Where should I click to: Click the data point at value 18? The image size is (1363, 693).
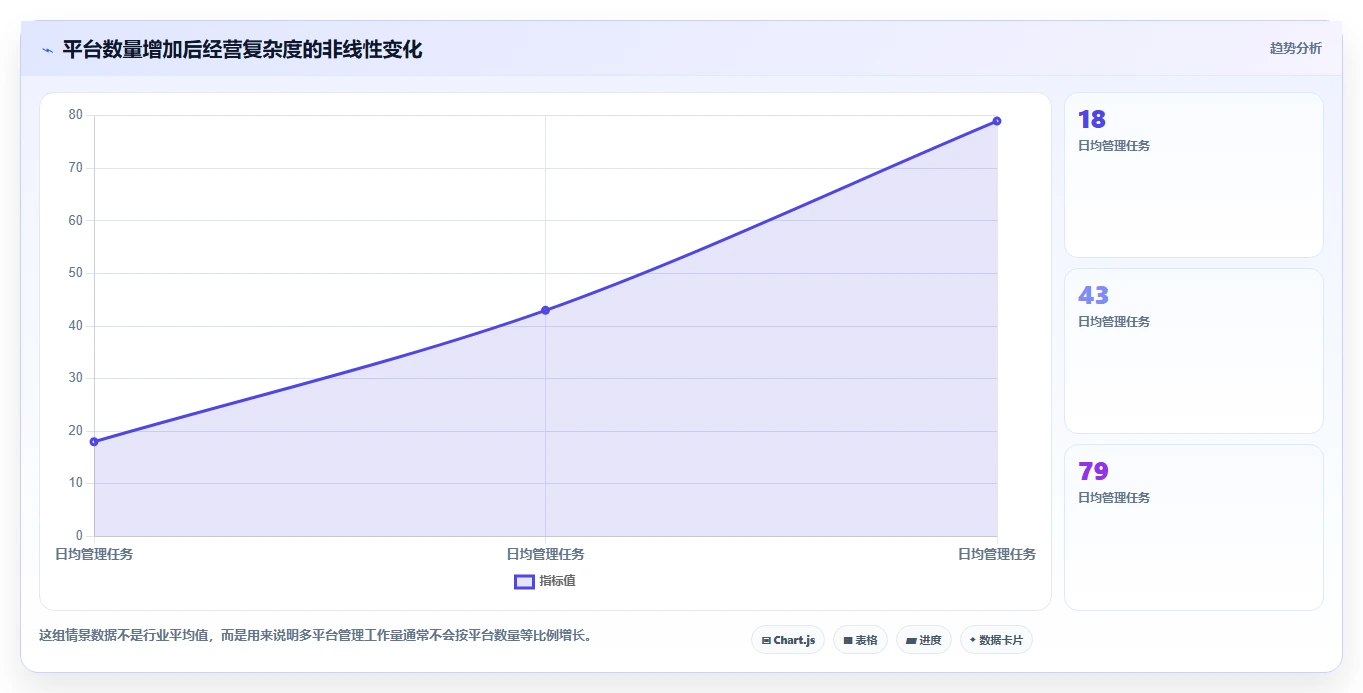(x=94, y=441)
